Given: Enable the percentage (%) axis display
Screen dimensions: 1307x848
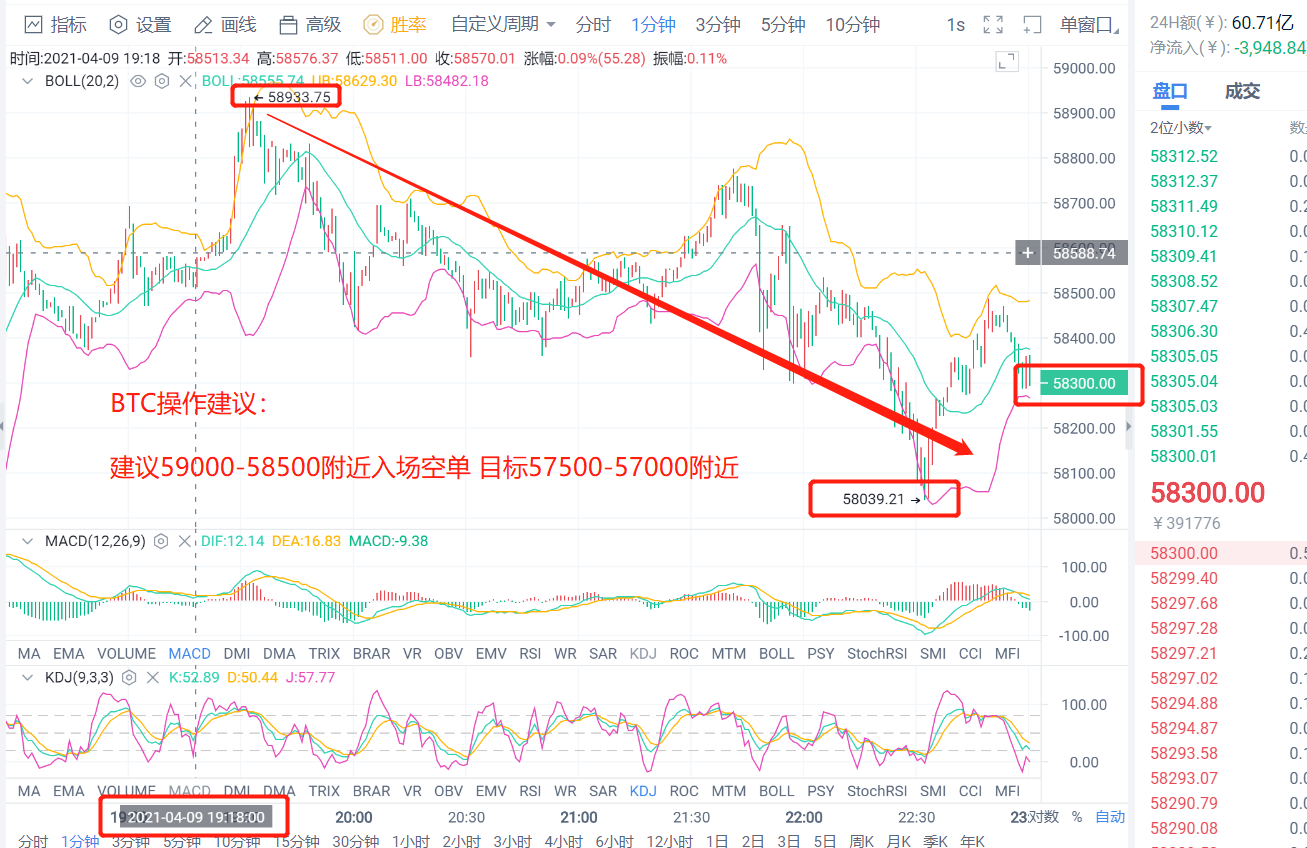Looking at the screenshot, I should (1076, 816).
